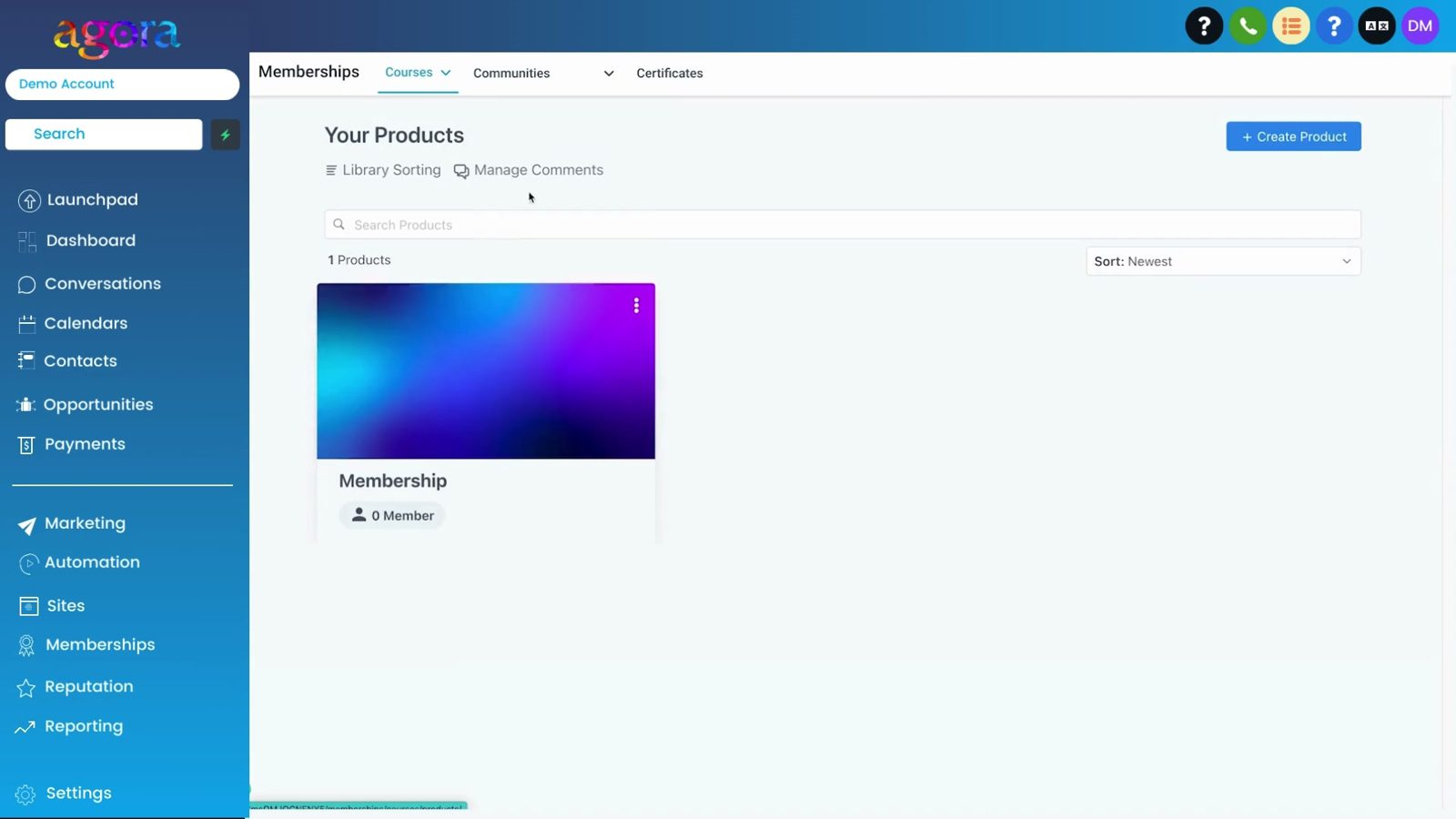Open the Demo Account switcher
The image size is (1456, 819).
coord(123,84)
